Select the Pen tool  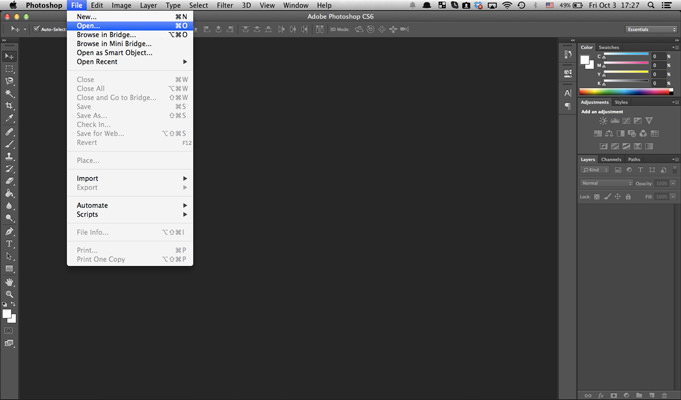pyautogui.click(x=9, y=231)
